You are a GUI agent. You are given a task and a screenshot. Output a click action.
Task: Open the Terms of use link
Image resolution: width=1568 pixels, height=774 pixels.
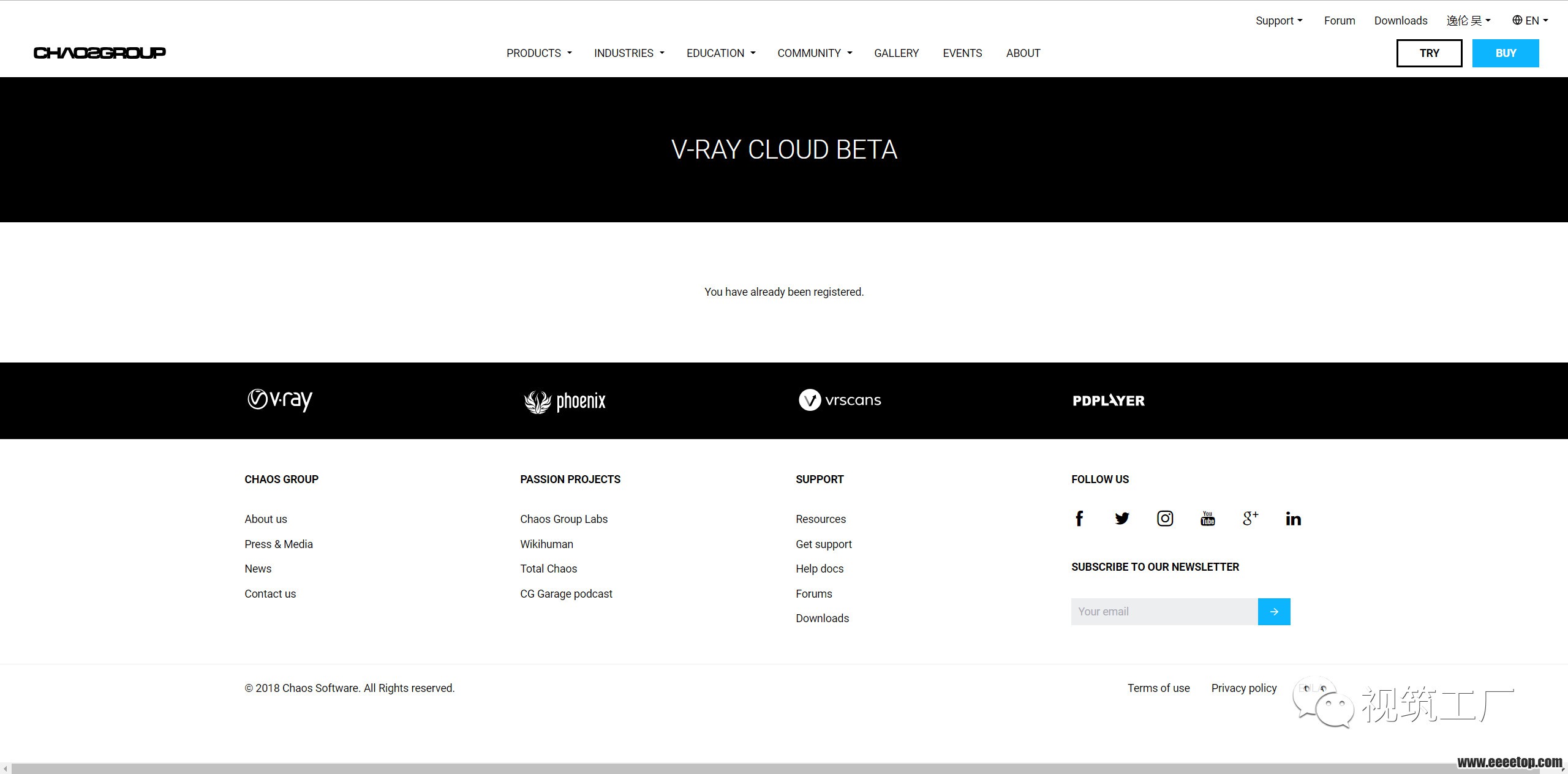point(1159,688)
